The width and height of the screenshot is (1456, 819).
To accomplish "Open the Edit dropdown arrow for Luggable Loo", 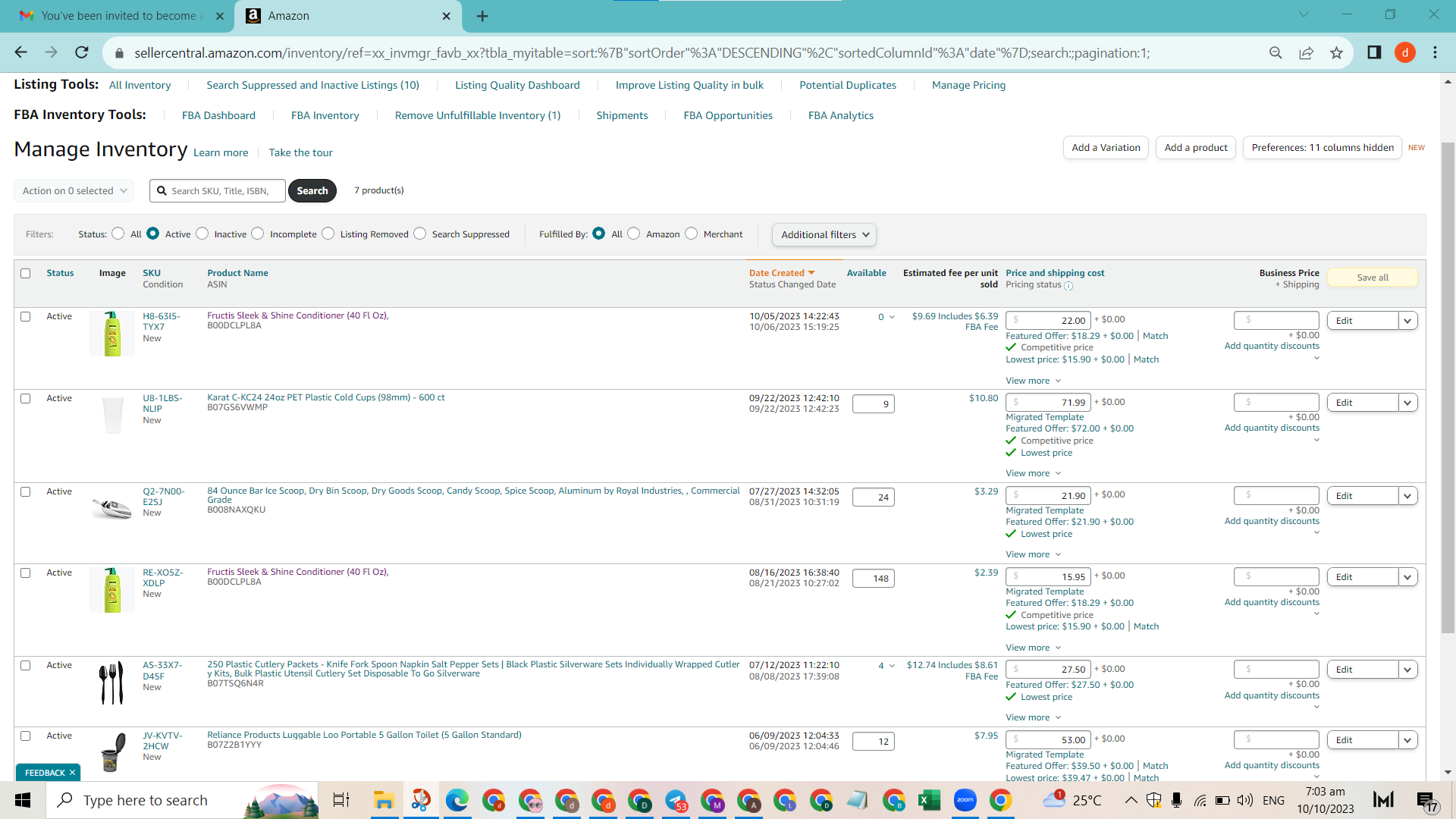I will click(x=1408, y=740).
